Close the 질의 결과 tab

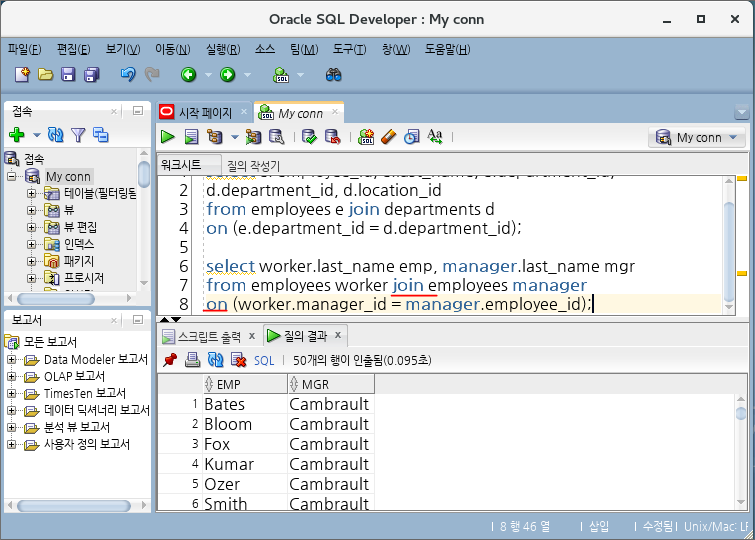coord(338,335)
